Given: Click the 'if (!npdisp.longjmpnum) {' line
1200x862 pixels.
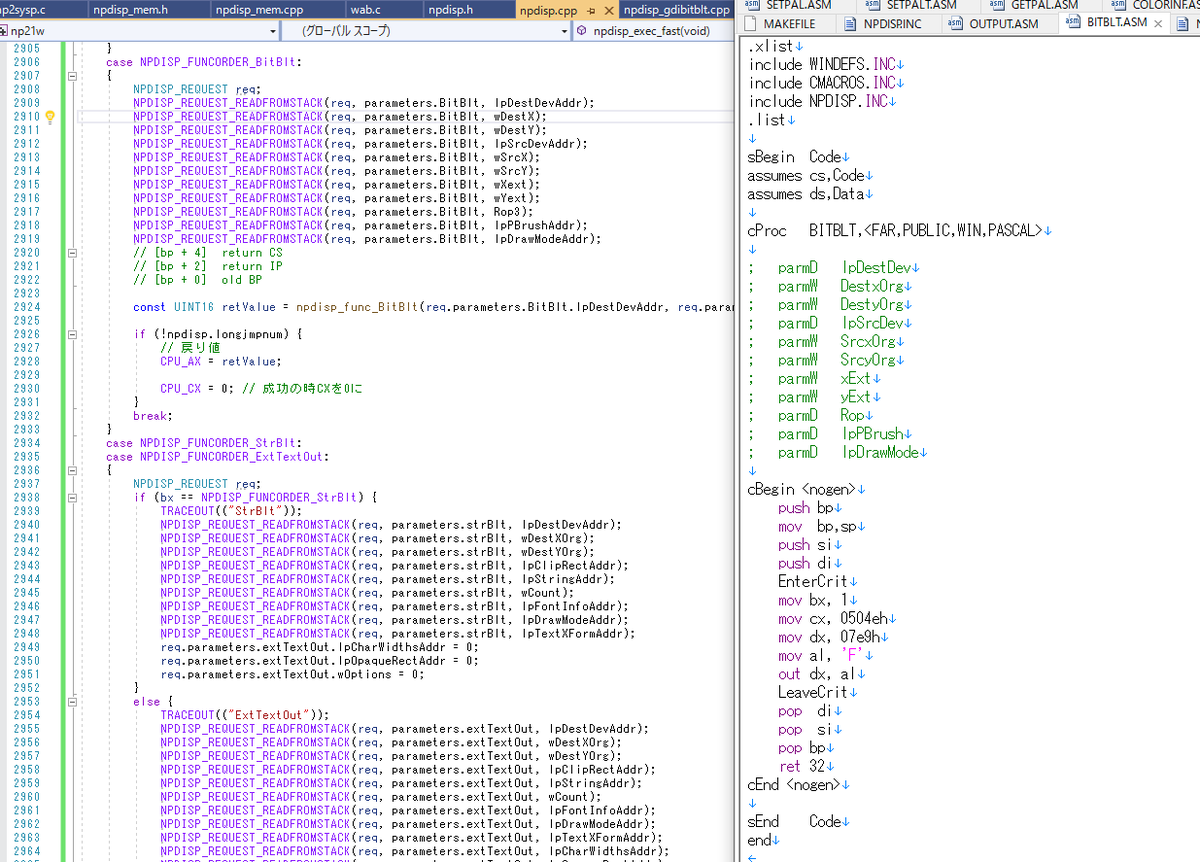Looking at the screenshot, I should pos(218,334).
